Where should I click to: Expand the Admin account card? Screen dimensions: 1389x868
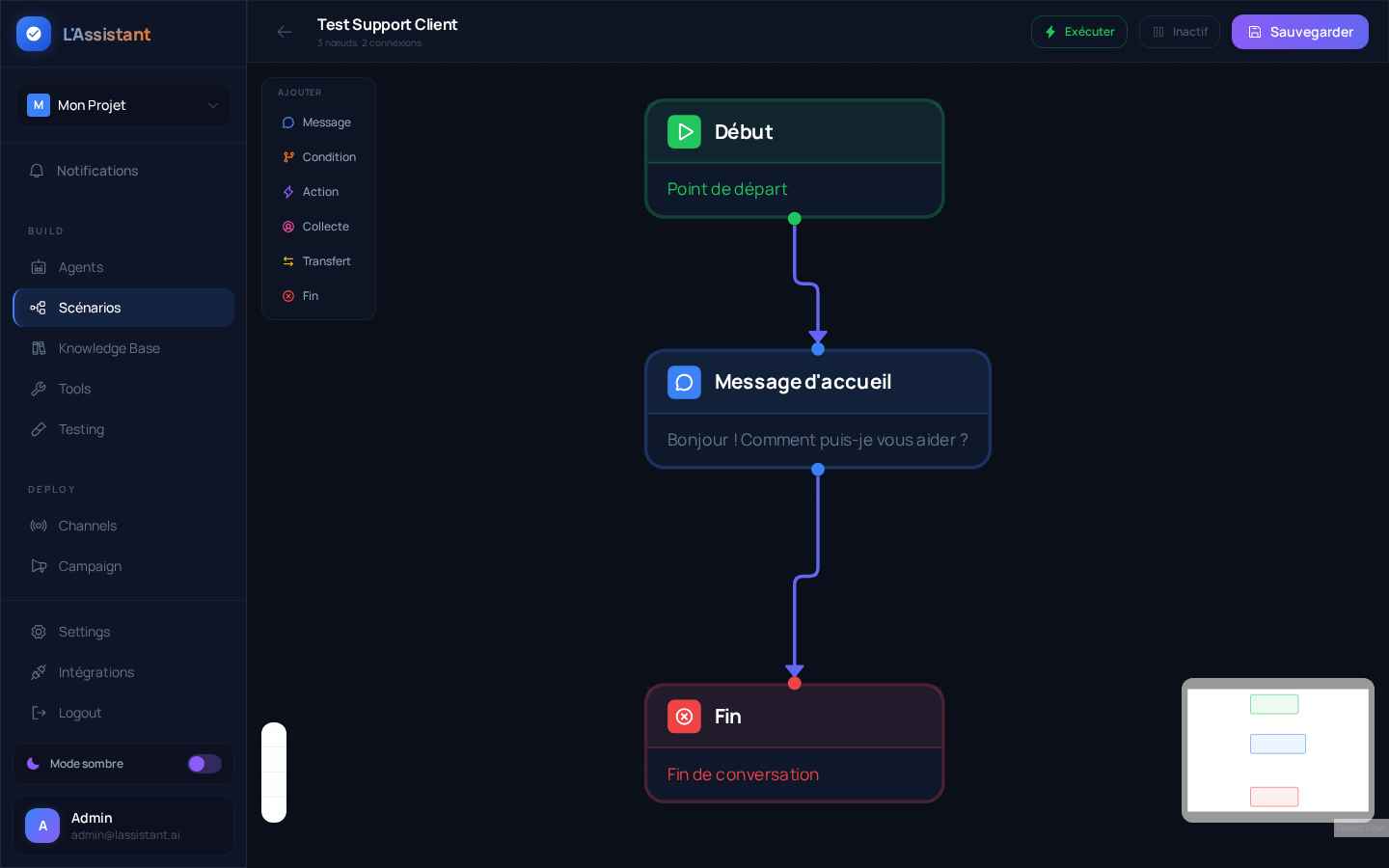point(123,826)
